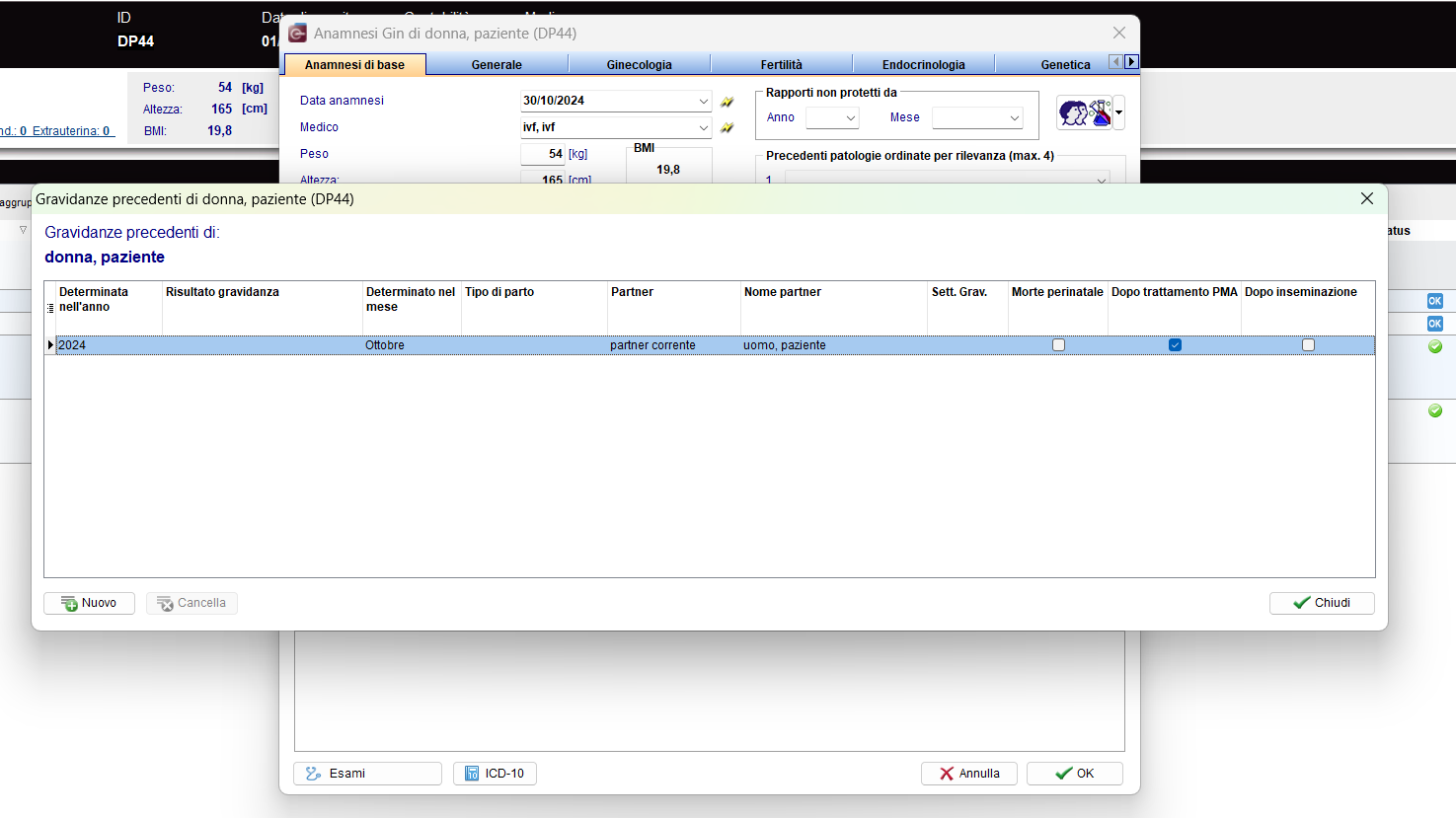Click Annulla in Anamnesi window
The image size is (1456, 818).
click(x=969, y=774)
